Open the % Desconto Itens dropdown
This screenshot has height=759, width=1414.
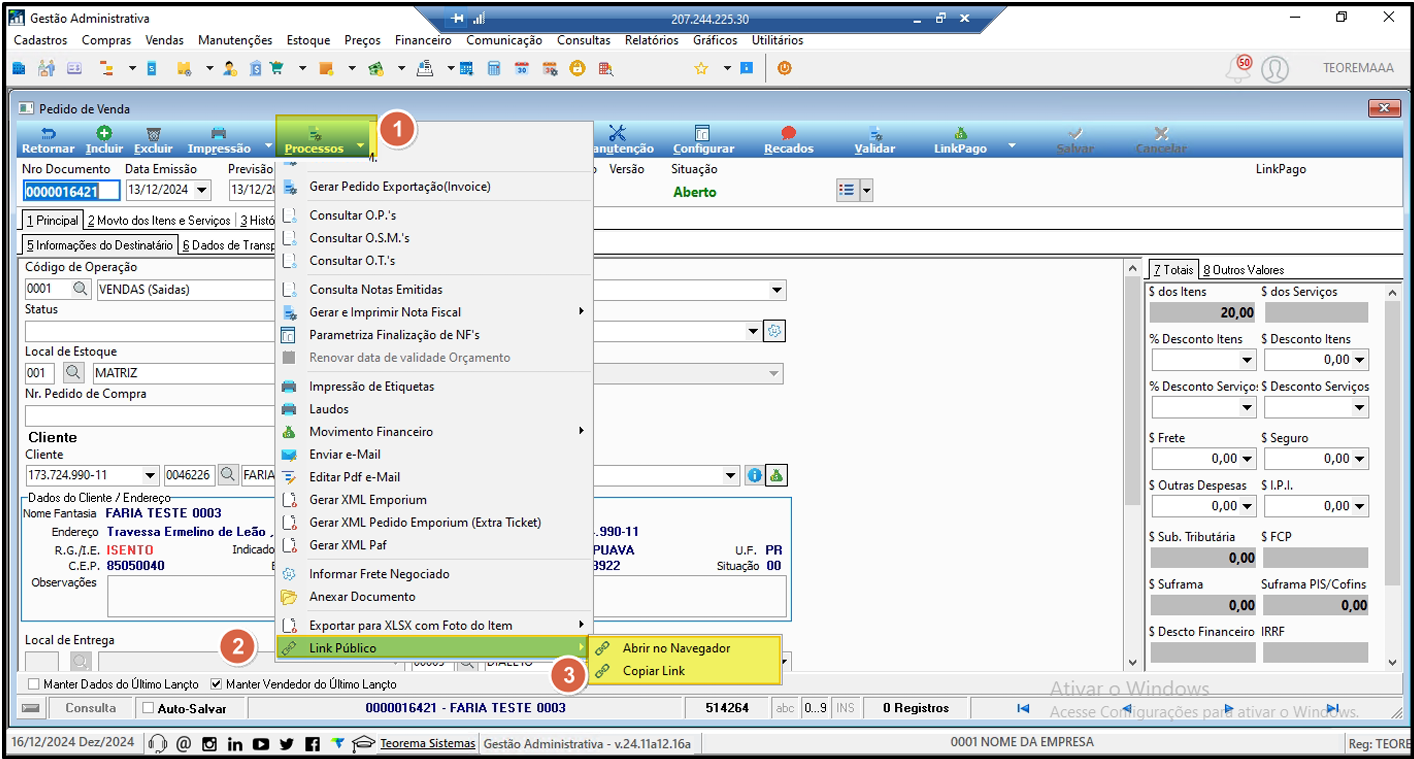pos(1247,360)
